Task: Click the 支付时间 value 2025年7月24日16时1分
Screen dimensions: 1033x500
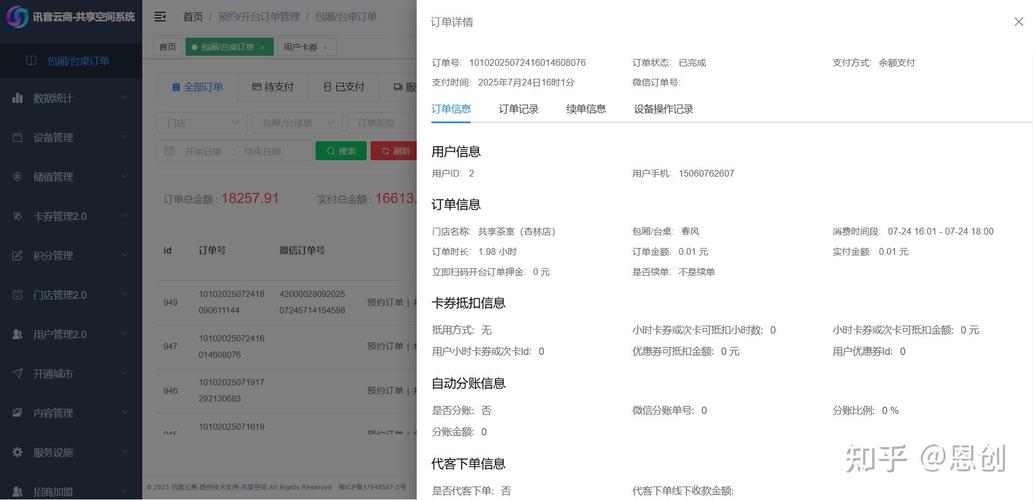Action: [x=526, y=82]
